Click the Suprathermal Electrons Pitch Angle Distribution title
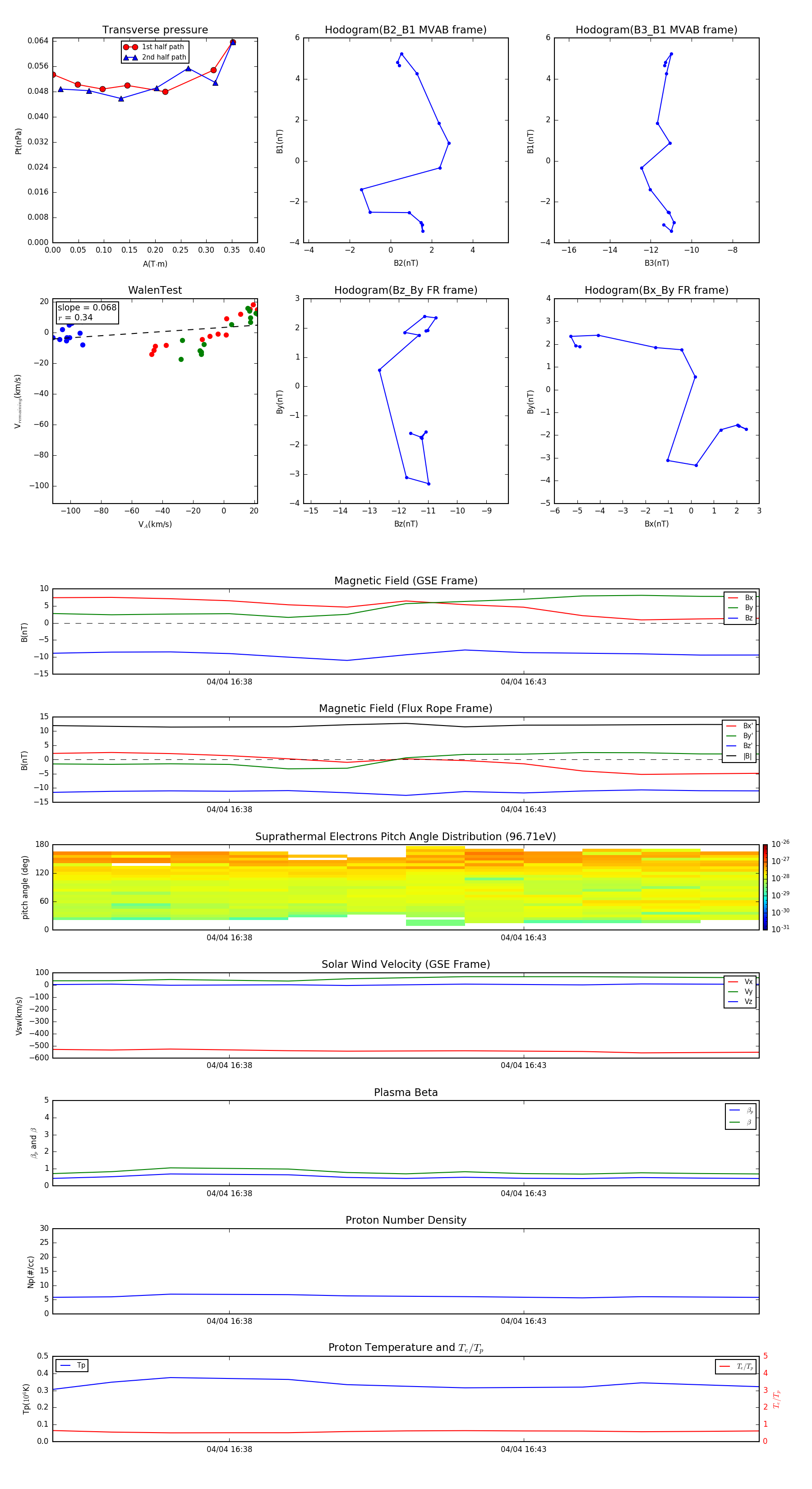Viewport: 812px width, 1489px height. (406, 837)
